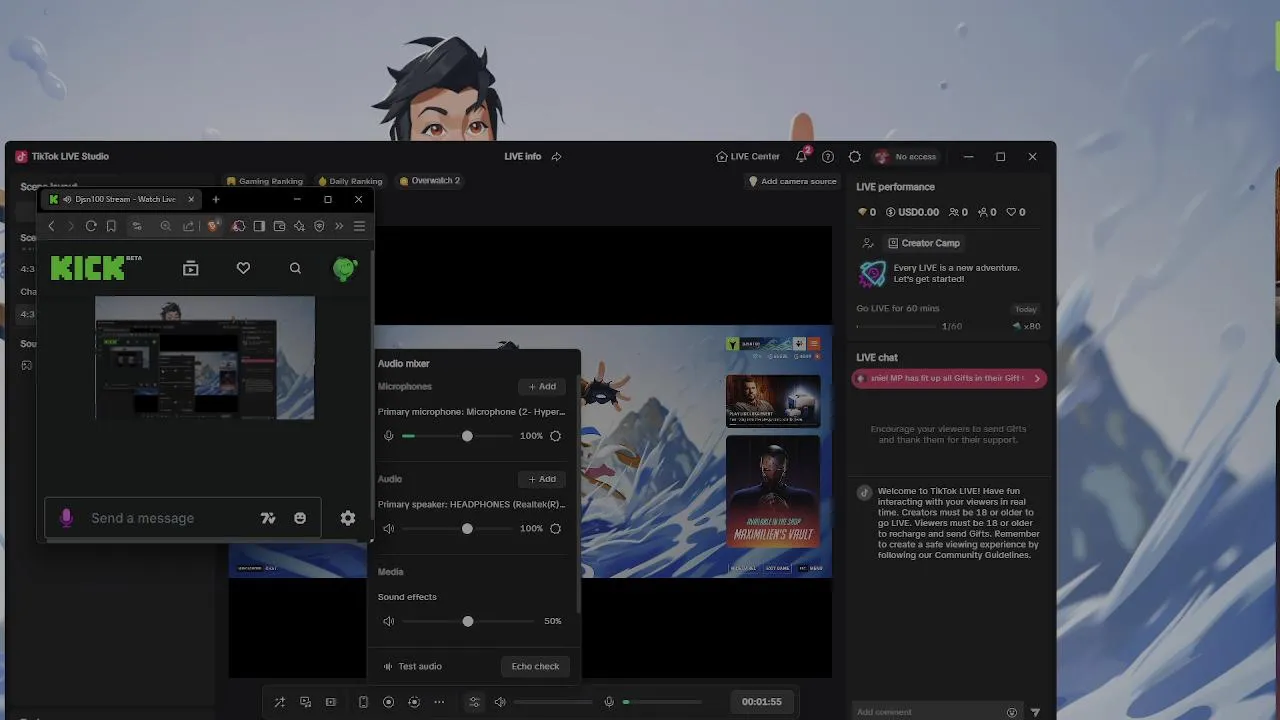
Task: Open a new browser tab
Action: point(215,199)
